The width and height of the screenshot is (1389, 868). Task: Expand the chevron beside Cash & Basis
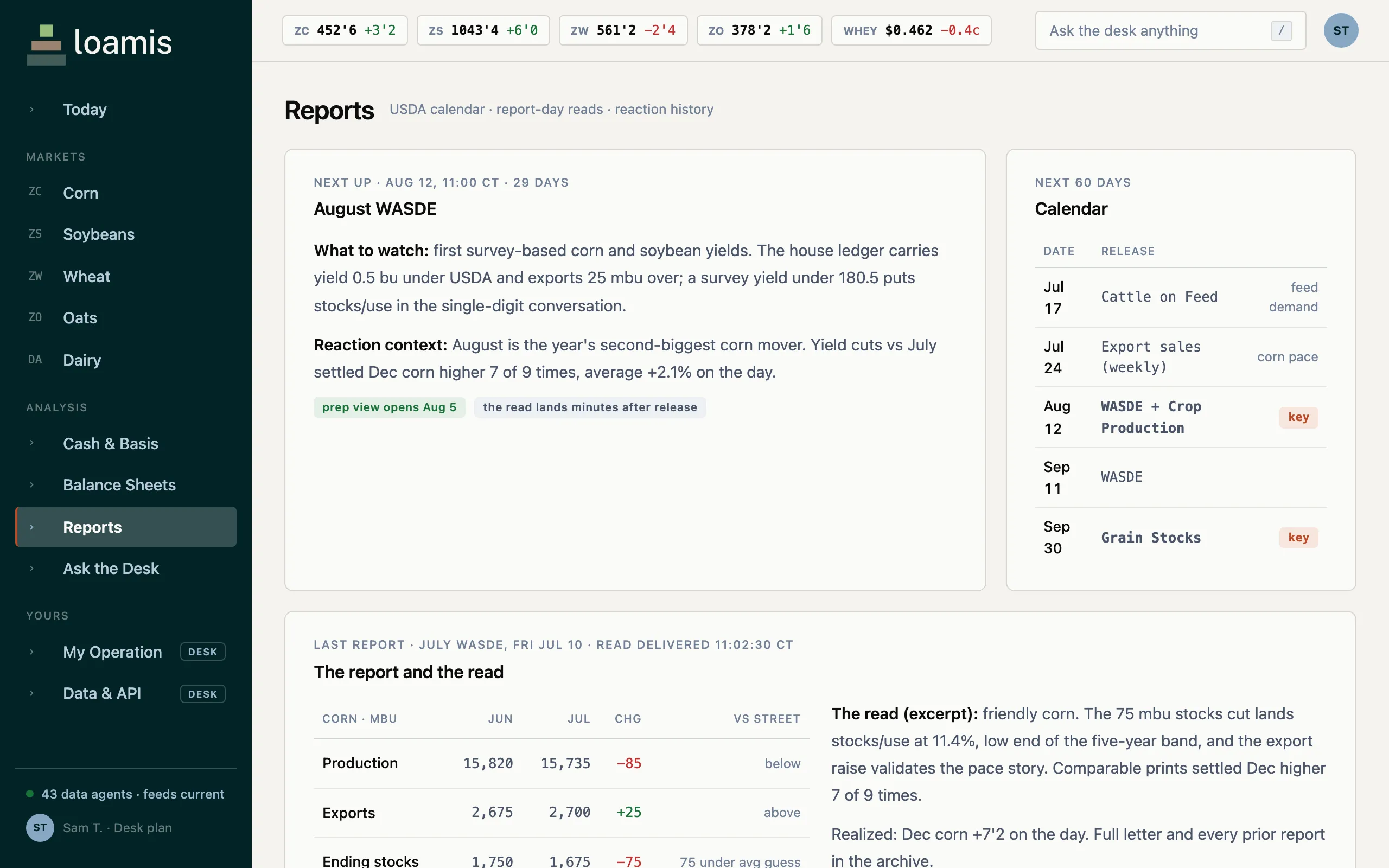pyautogui.click(x=31, y=443)
